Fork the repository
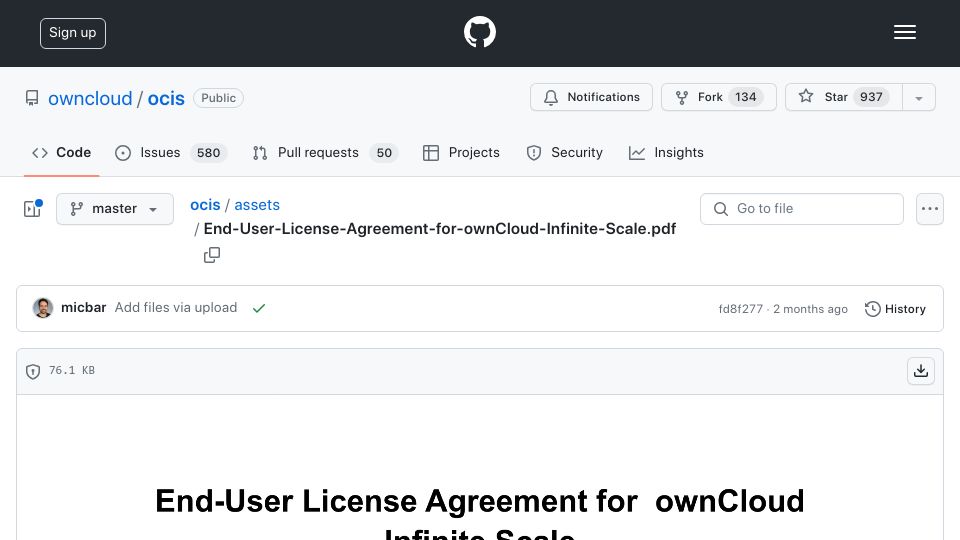This screenshot has width=960, height=540. click(x=719, y=97)
